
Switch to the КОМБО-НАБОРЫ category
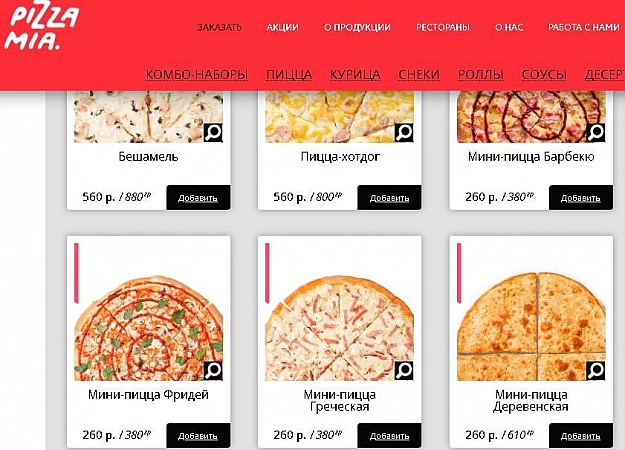[x=197, y=75]
